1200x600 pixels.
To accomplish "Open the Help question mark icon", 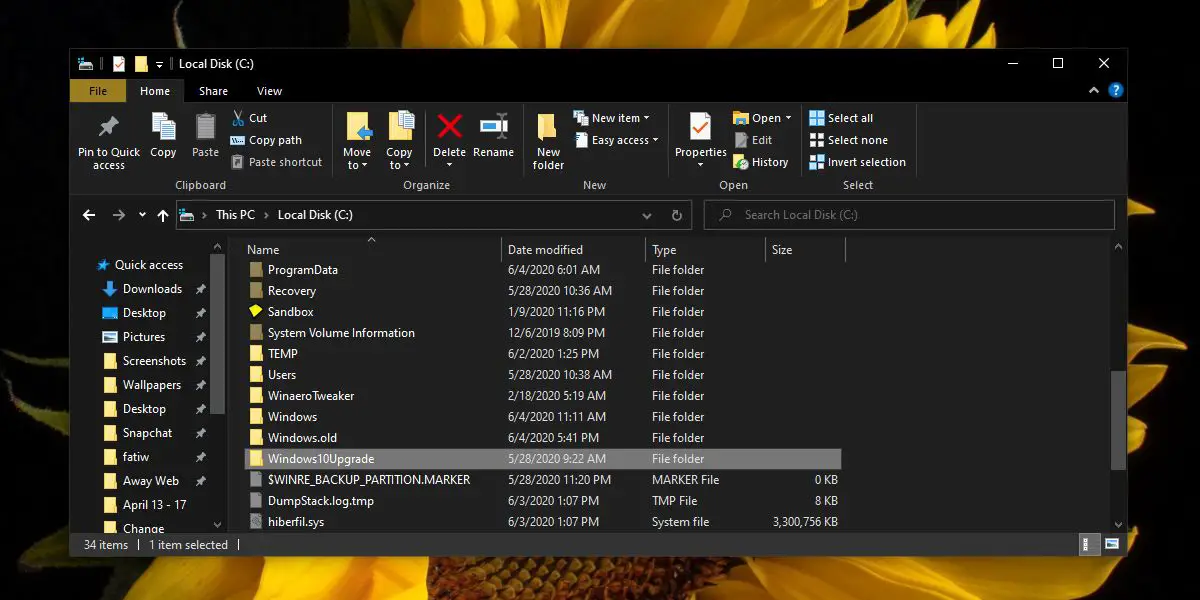I will pyautogui.click(x=1116, y=91).
